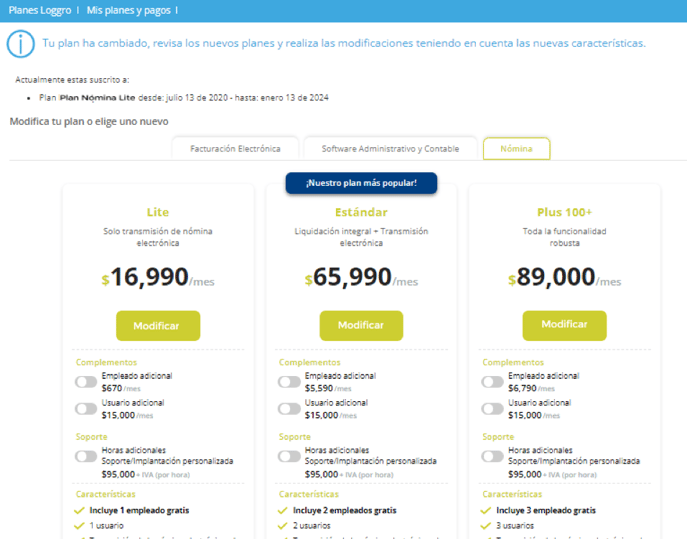
Task: Toggle Empleado adicional in Lite plan
Action: [x=86, y=382]
